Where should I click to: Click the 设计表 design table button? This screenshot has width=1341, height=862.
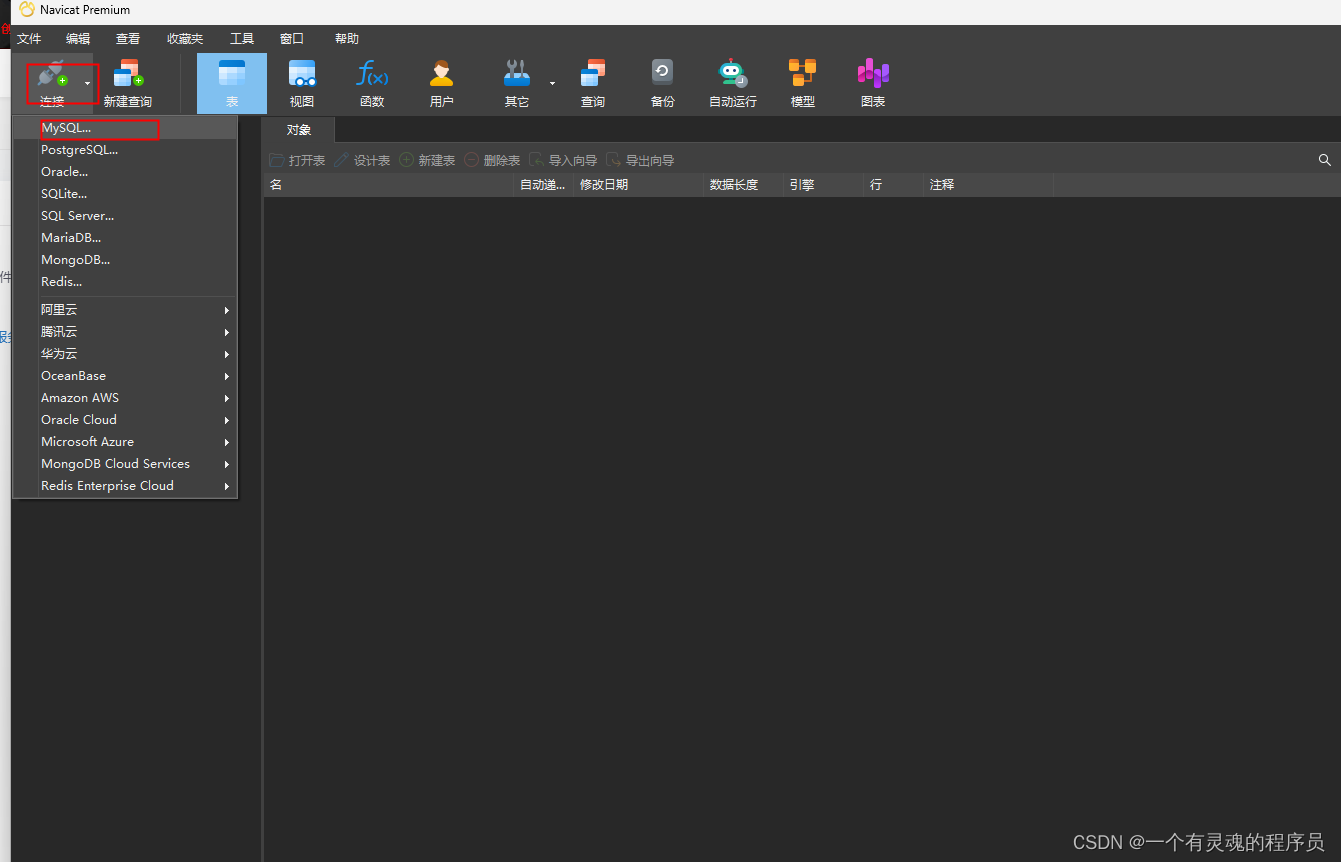click(x=362, y=160)
